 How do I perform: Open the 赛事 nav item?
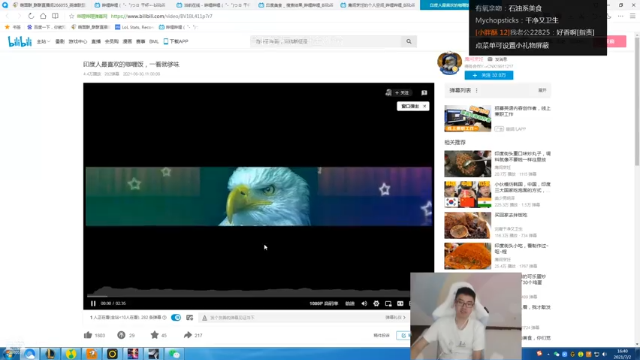click(140, 41)
